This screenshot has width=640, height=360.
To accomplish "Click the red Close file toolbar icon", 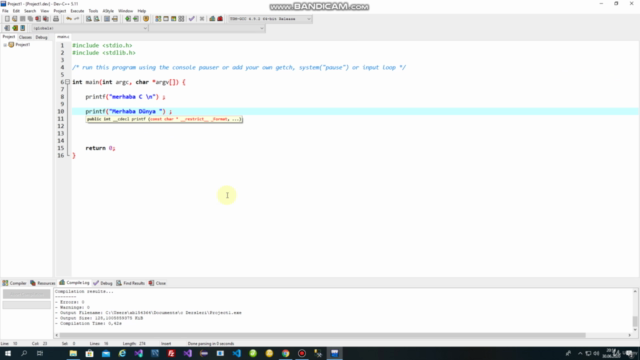I will [x=38, y=19].
